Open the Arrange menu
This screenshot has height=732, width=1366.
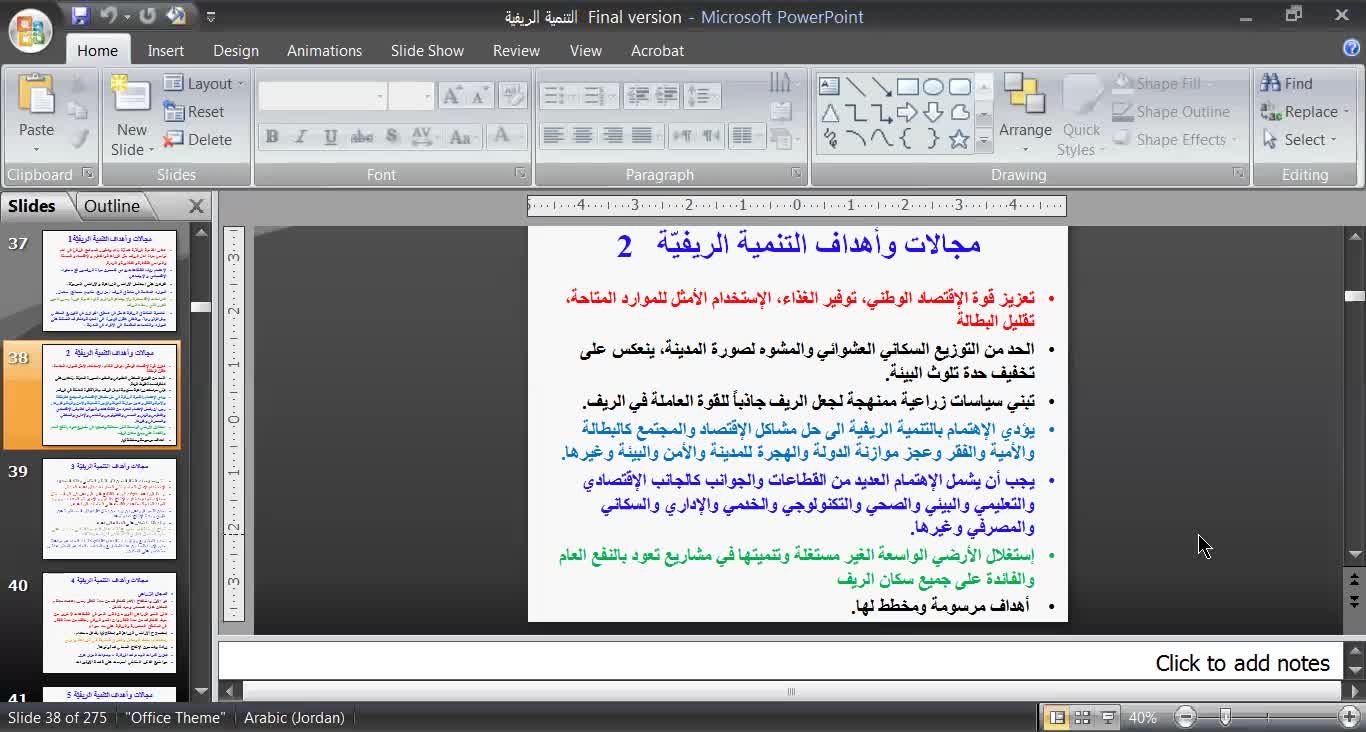point(1025,115)
